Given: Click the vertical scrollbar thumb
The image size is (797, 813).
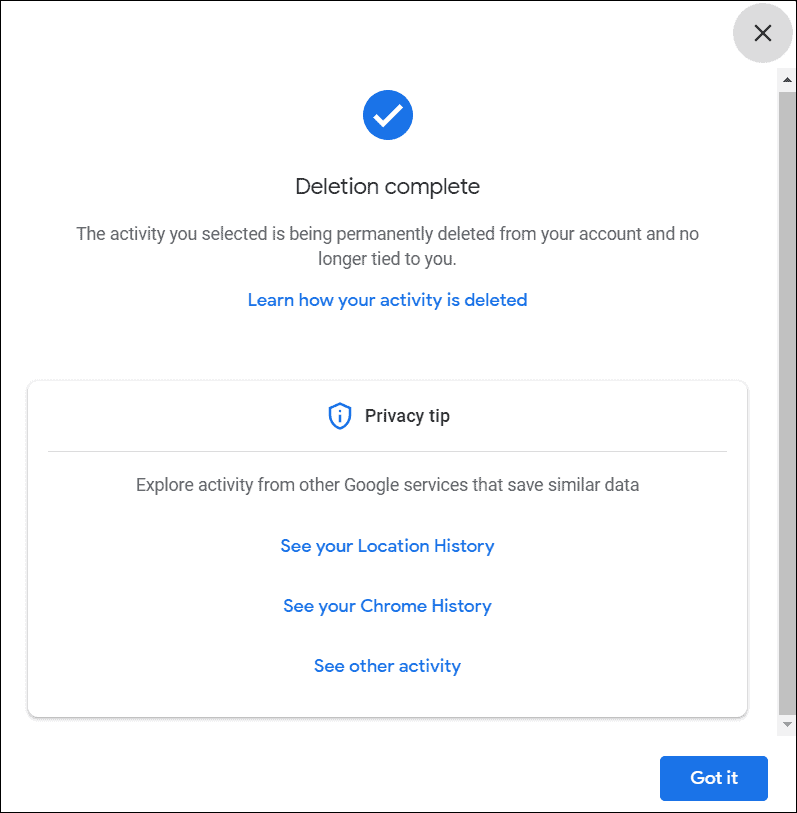Looking at the screenshot, I should [x=787, y=402].
